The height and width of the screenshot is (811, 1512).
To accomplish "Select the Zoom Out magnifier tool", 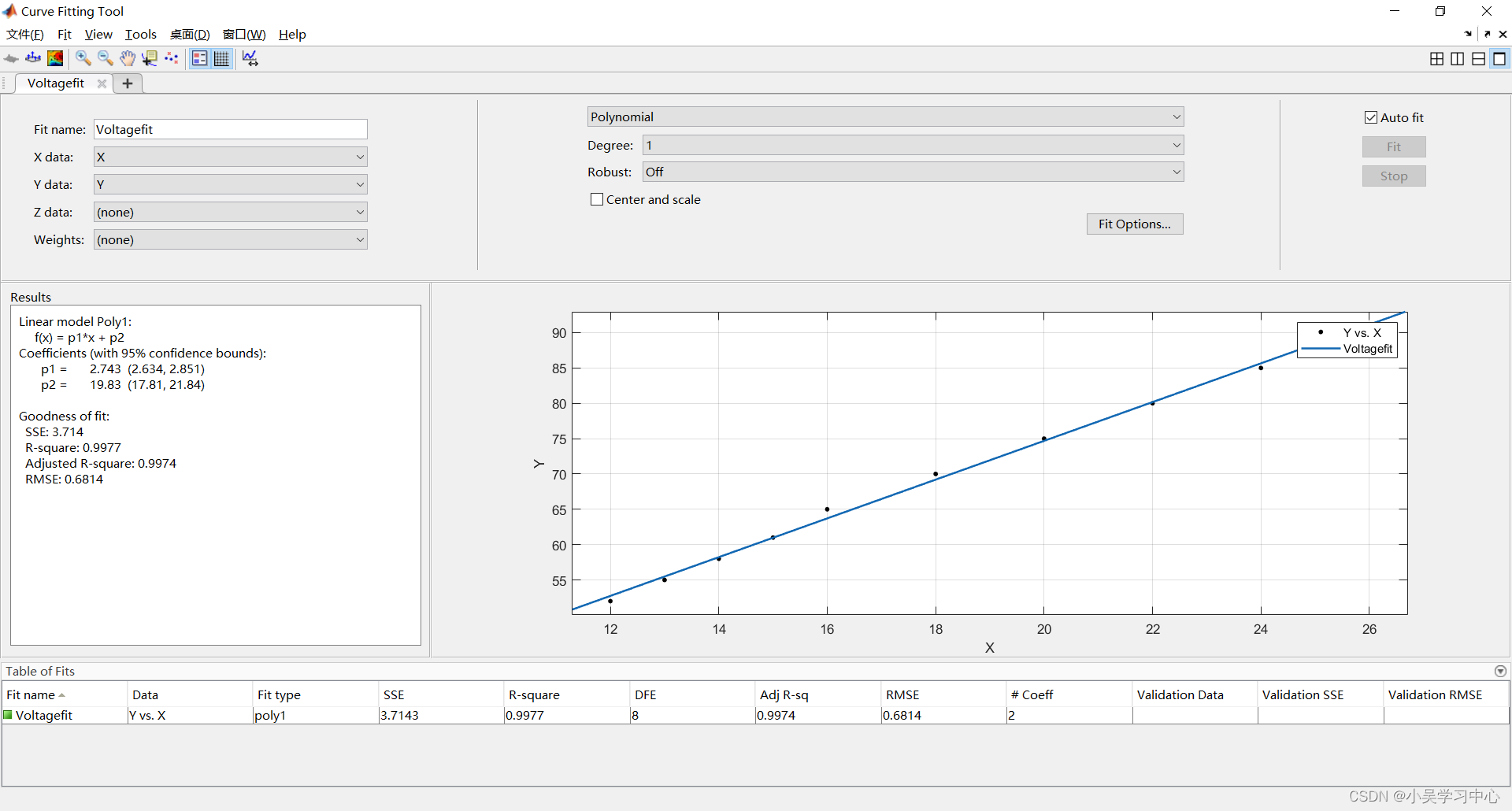I will click(x=105, y=58).
